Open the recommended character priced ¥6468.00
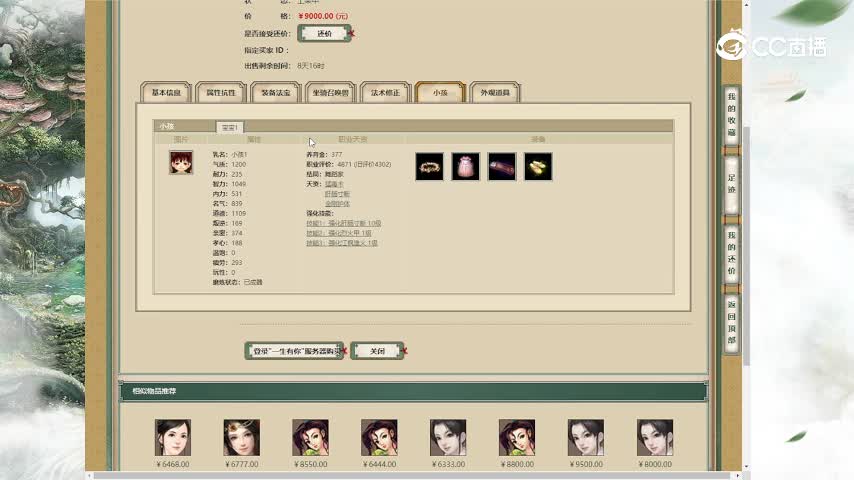The height and width of the screenshot is (480, 854). (173, 438)
